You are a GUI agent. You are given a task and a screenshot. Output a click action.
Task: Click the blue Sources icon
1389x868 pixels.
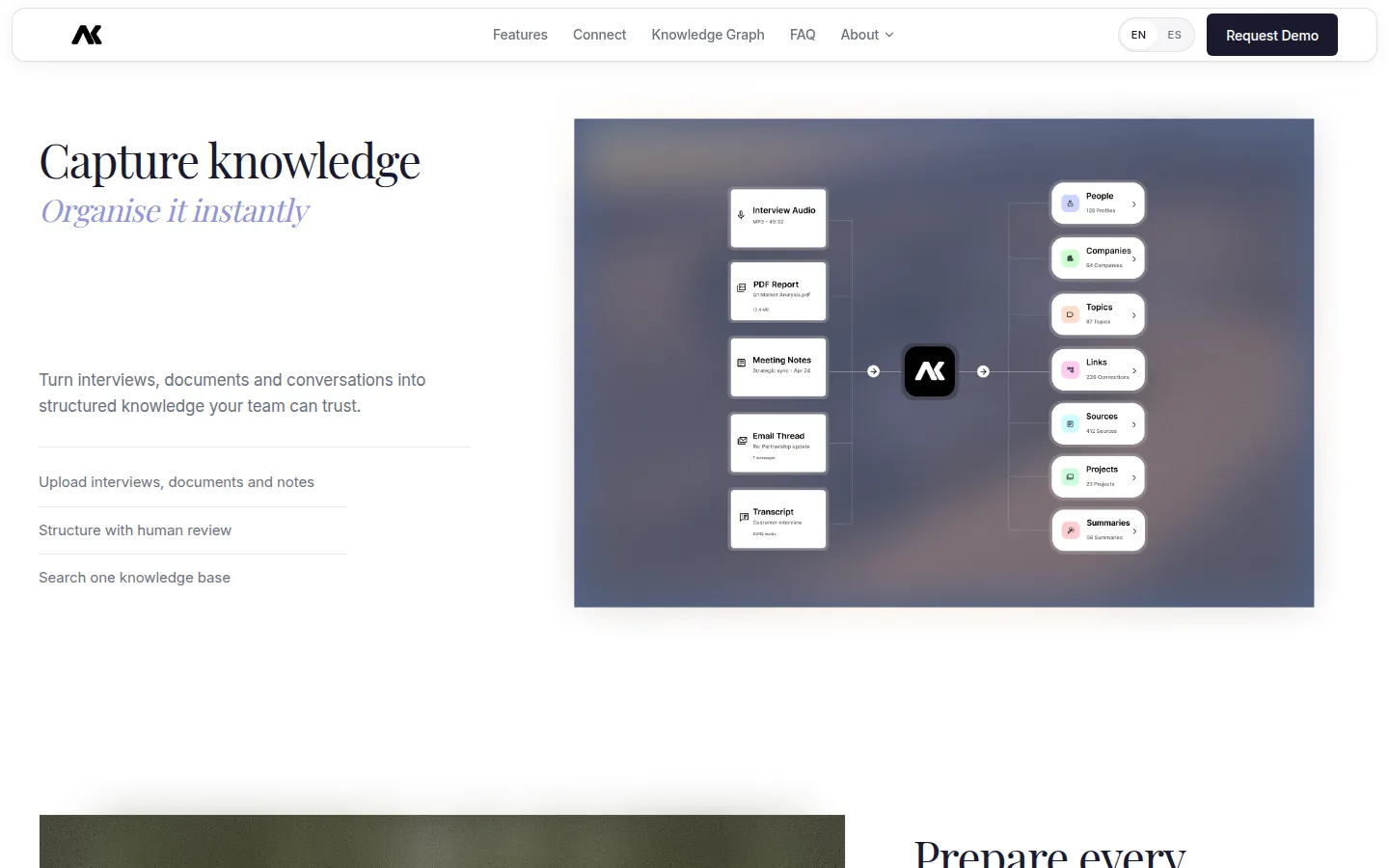[1070, 424]
